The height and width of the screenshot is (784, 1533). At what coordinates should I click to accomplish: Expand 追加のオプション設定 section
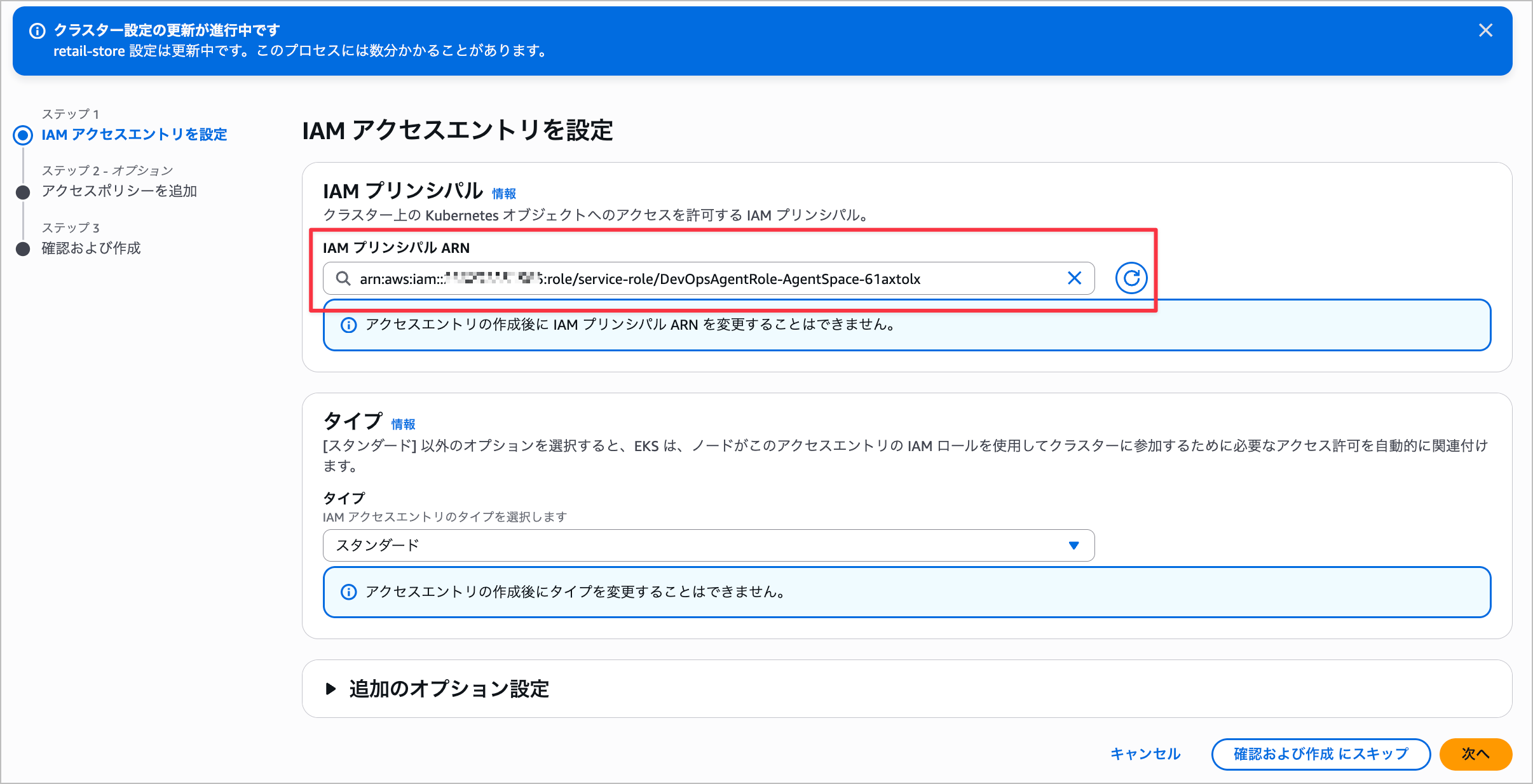pos(448,689)
